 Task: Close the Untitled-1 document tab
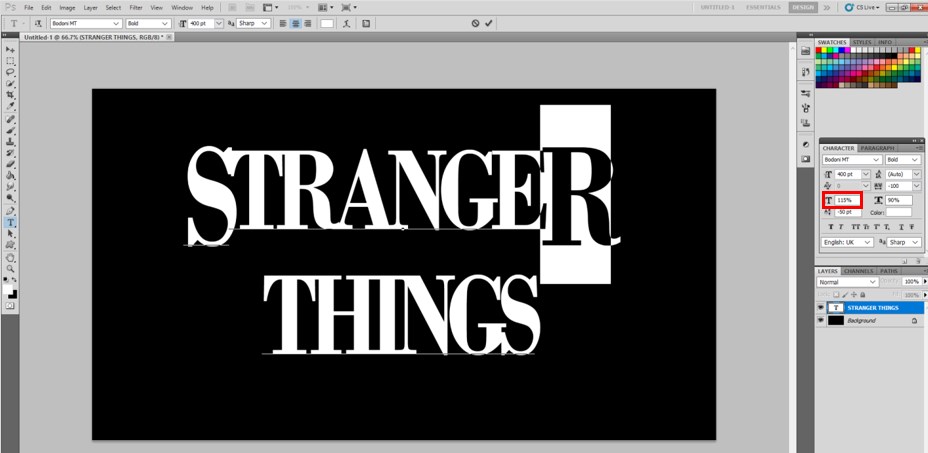pos(169,37)
